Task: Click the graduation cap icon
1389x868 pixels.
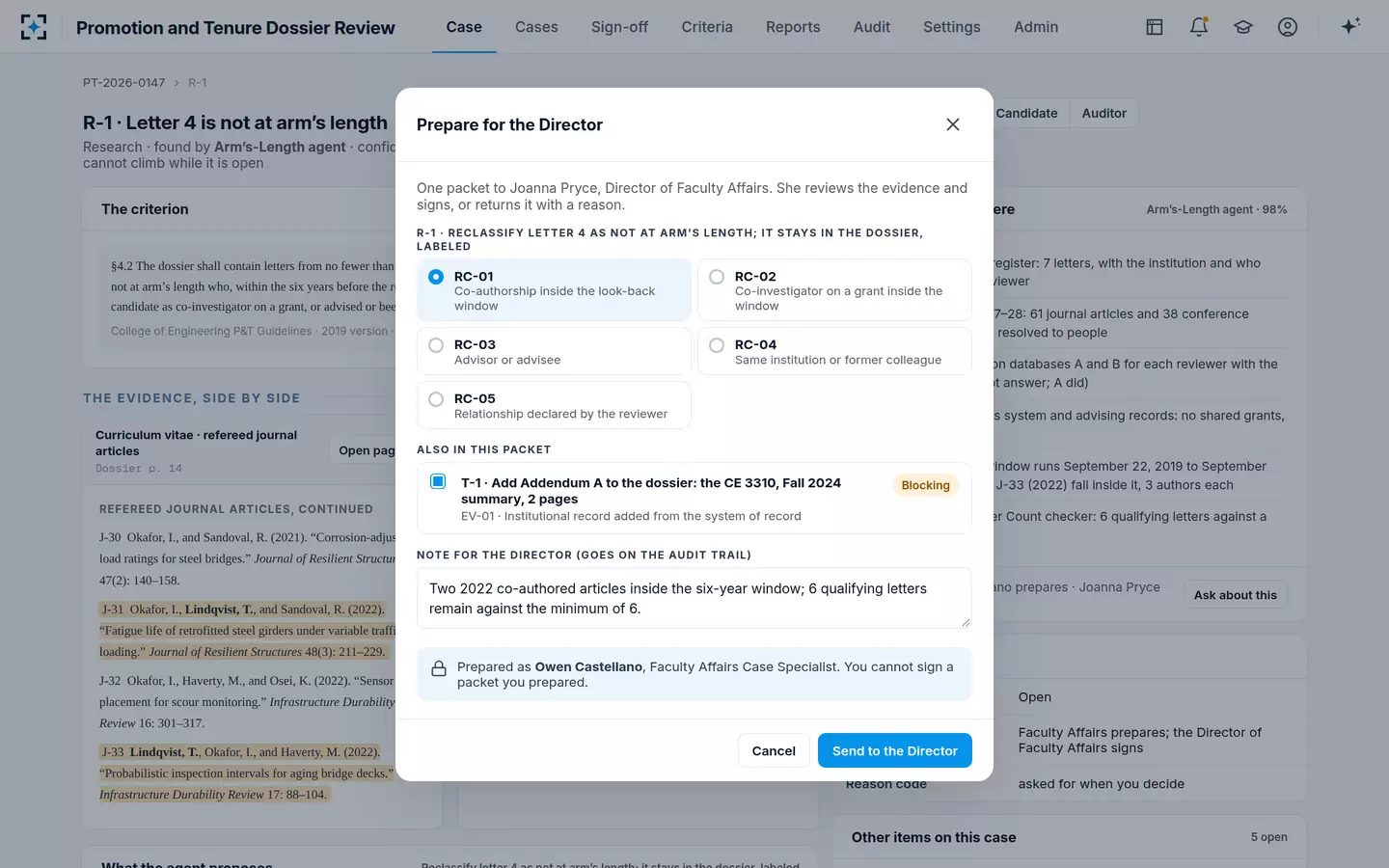Action: 1243,27
